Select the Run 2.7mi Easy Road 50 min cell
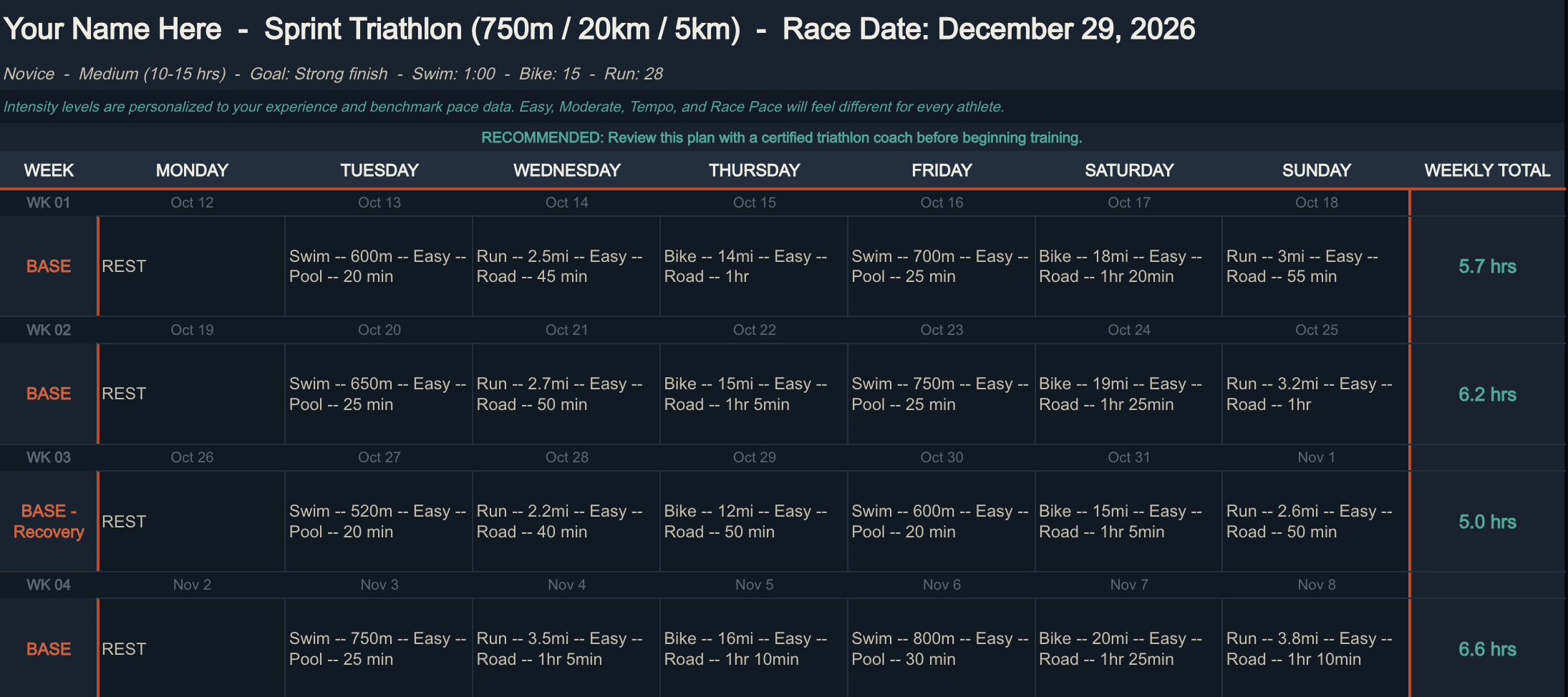1568x697 pixels. (566, 394)
